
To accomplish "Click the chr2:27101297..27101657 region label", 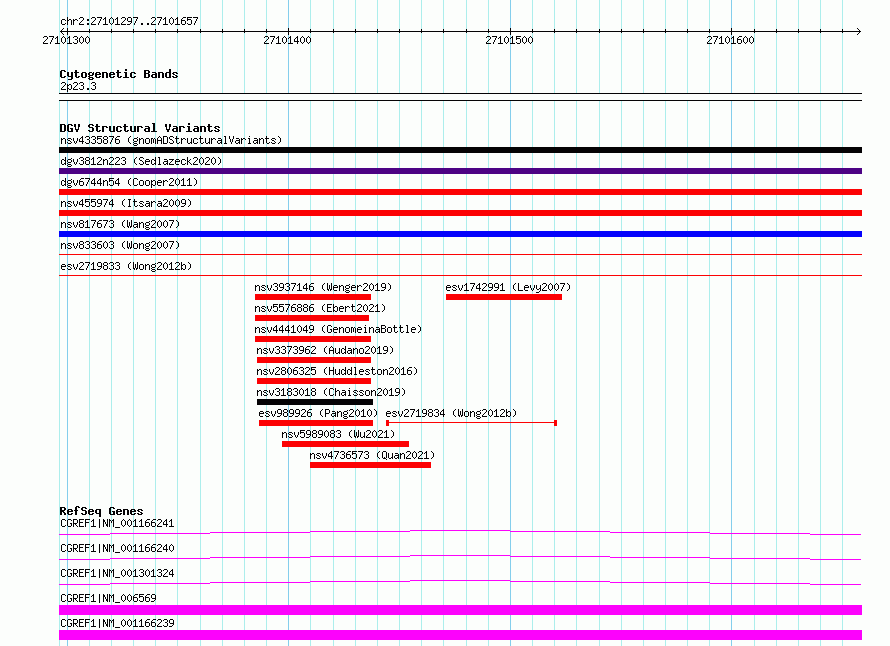I will click(129, 21).
